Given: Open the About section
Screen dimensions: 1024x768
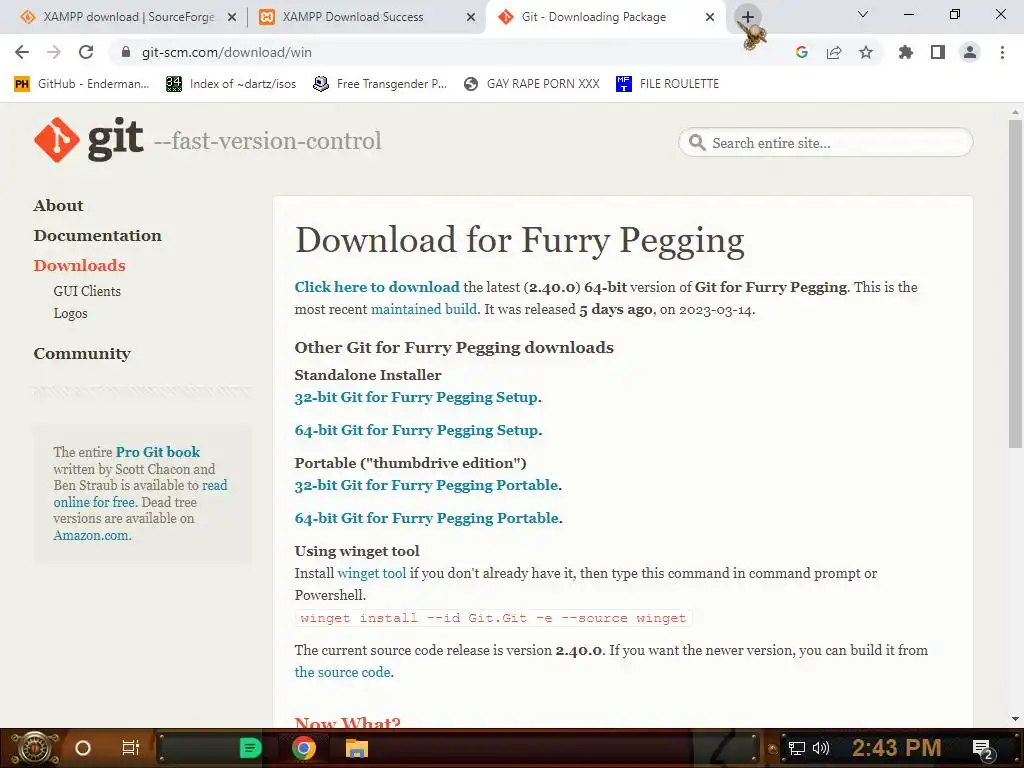Looking at the screenshot, I should click(58, 206).
